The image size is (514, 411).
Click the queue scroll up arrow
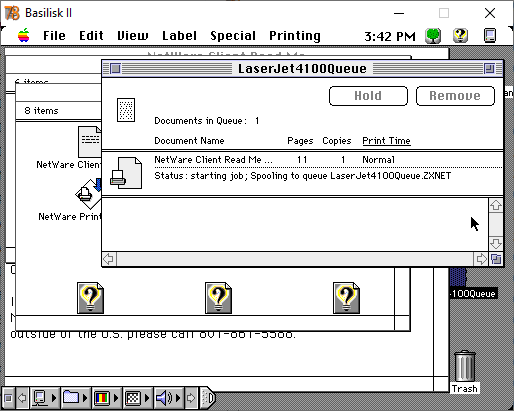(x=496, y=205)
